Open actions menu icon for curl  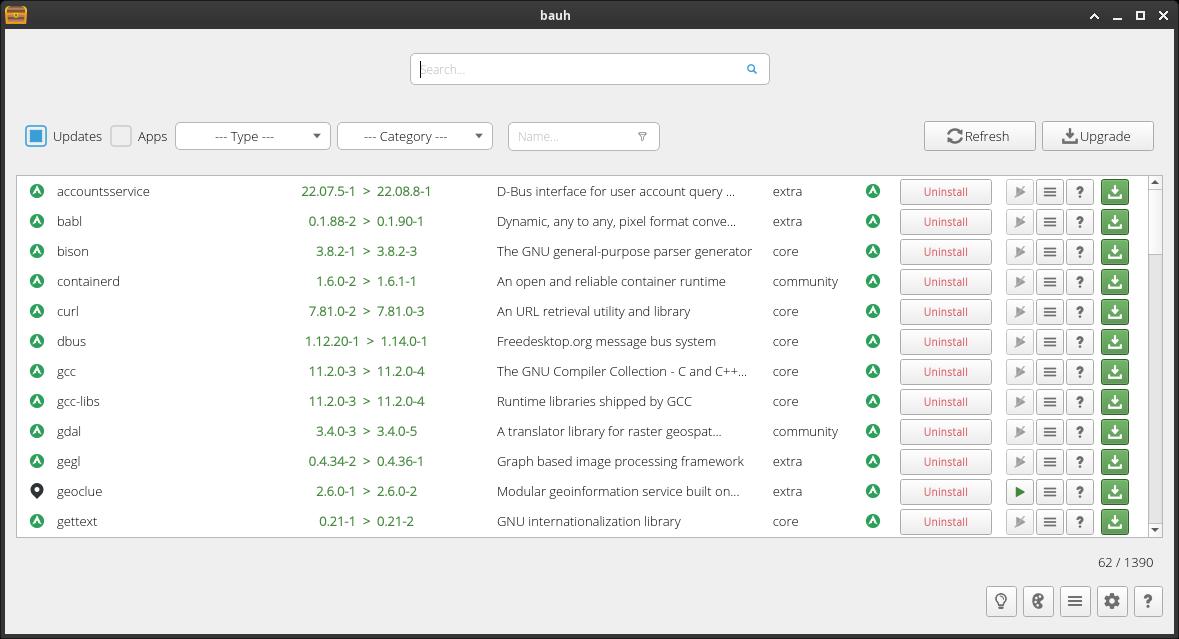(x=1050, y=312)
